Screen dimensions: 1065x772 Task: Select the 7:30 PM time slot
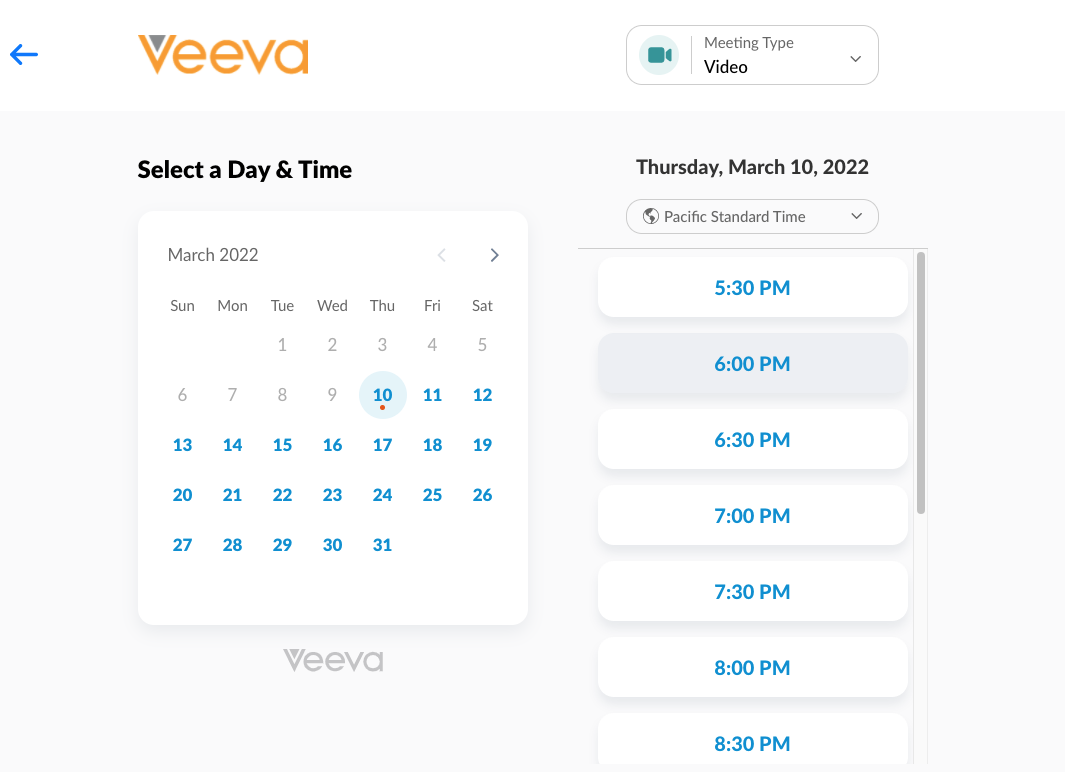[x=752, y=592]
